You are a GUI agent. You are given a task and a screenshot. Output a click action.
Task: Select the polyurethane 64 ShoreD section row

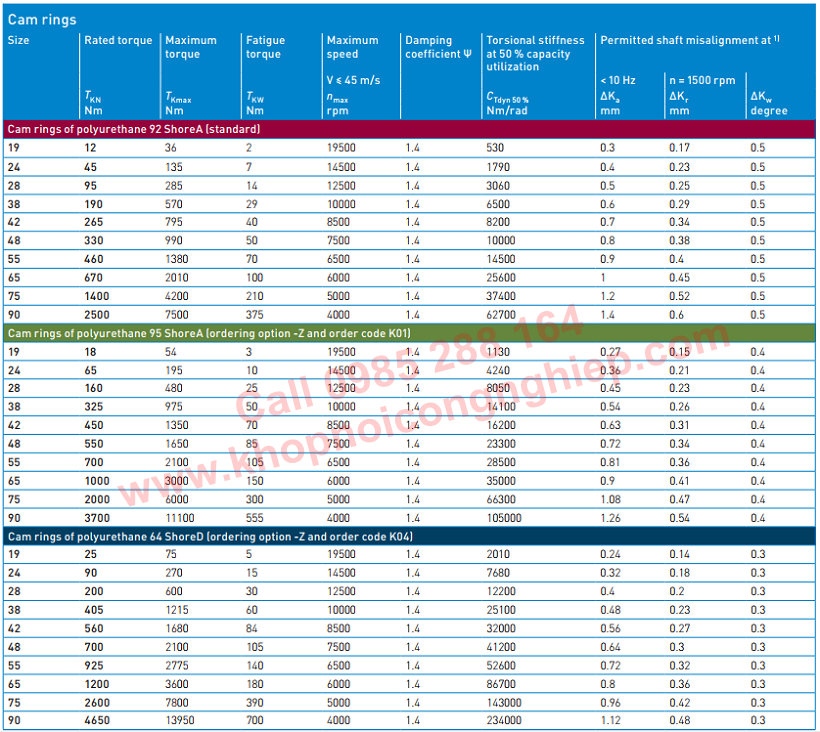[x=210, y=537]
